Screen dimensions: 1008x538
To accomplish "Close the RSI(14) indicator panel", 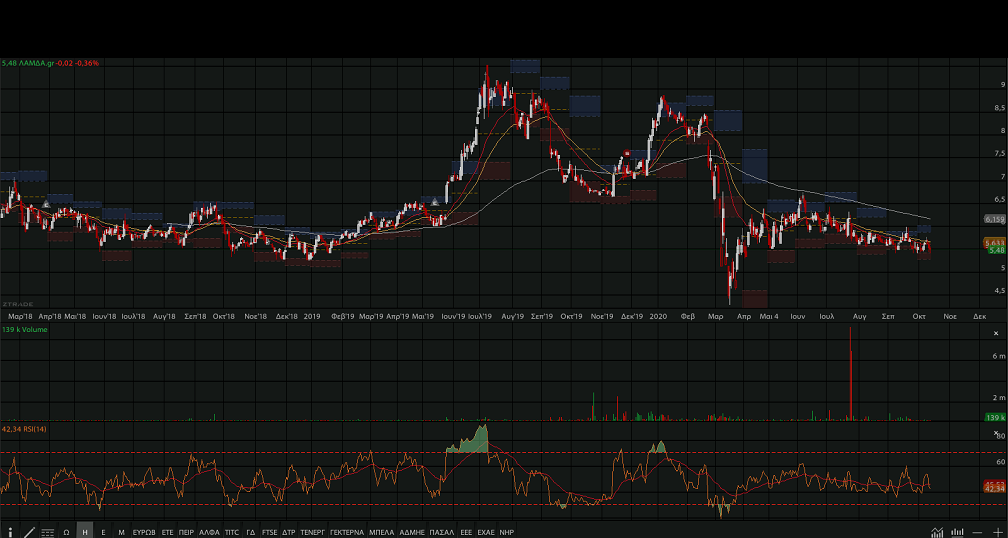I will [x=996, y=433].
